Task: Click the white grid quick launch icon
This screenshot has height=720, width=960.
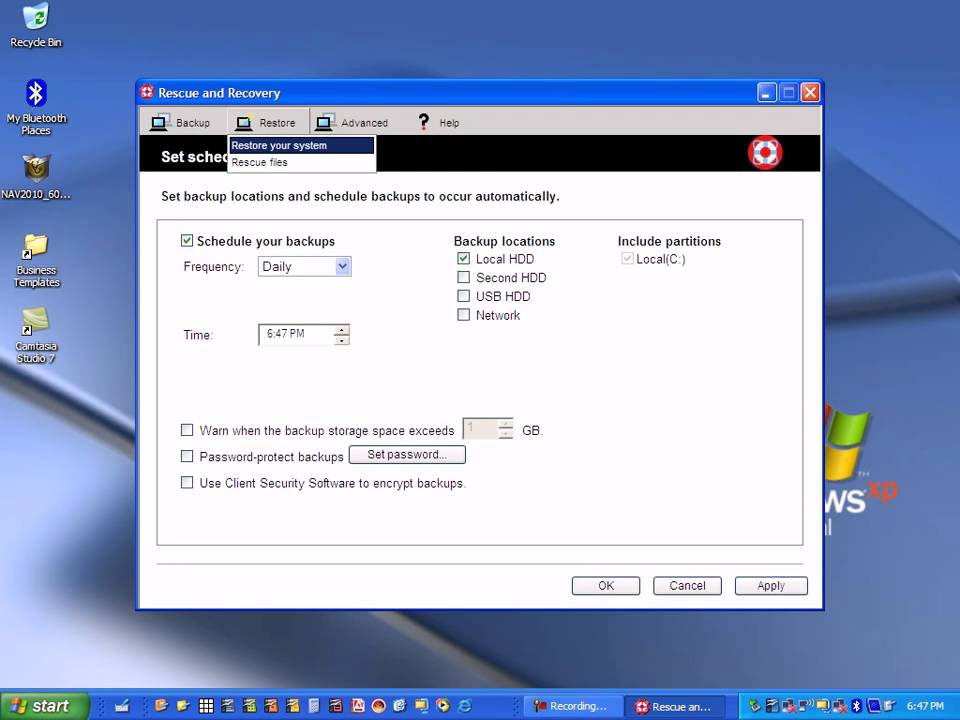Action: (x=206, y=706)
